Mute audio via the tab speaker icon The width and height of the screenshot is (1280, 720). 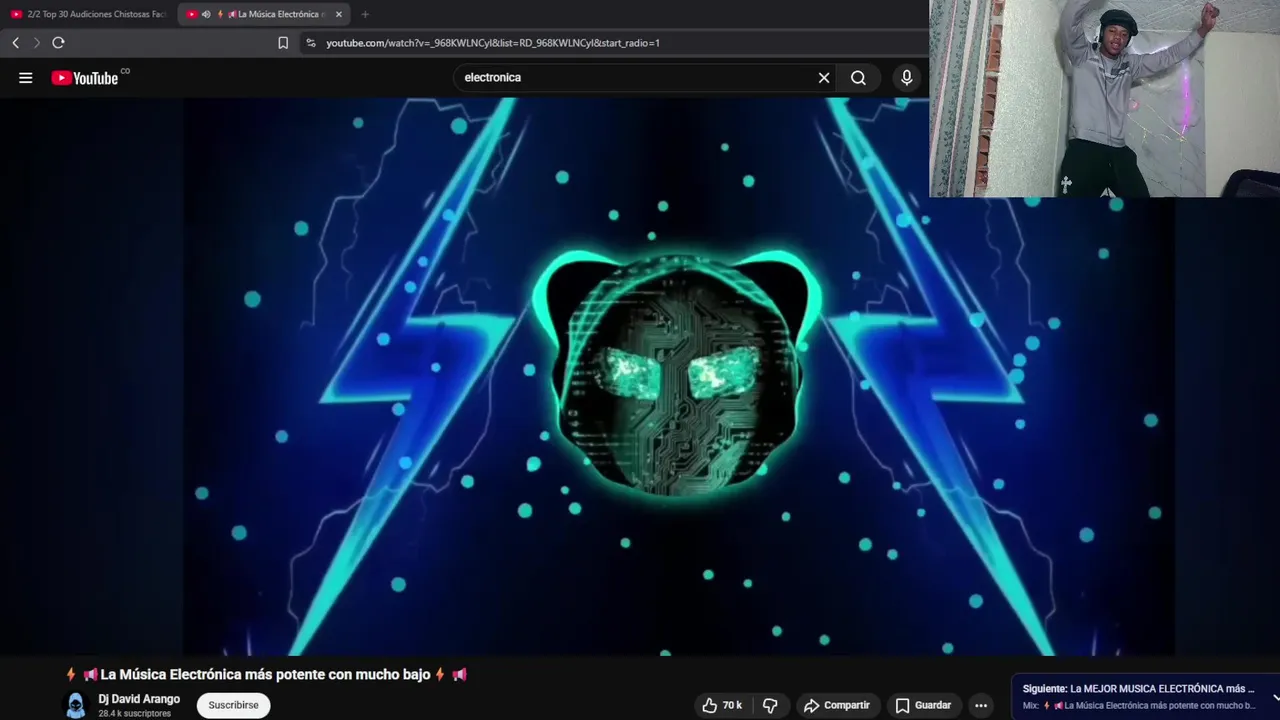[206, 14]
